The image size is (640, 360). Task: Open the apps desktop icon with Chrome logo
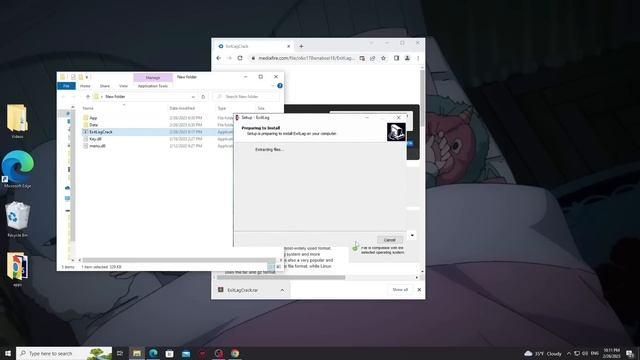[17, 270]
